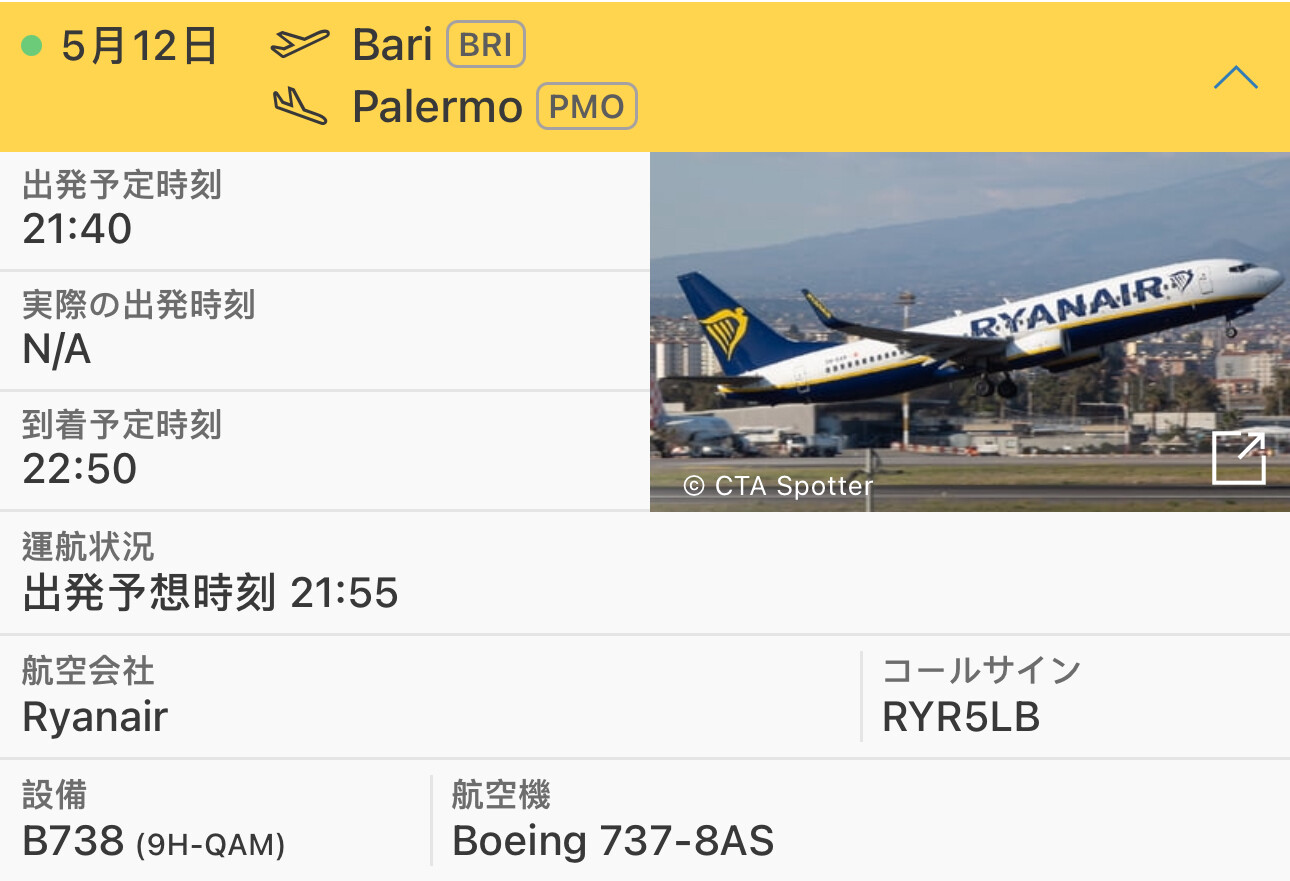The width and height of the screenshot is (1290, 881).
Task: Click the Ryanair airline name
Action: [95, 717]
